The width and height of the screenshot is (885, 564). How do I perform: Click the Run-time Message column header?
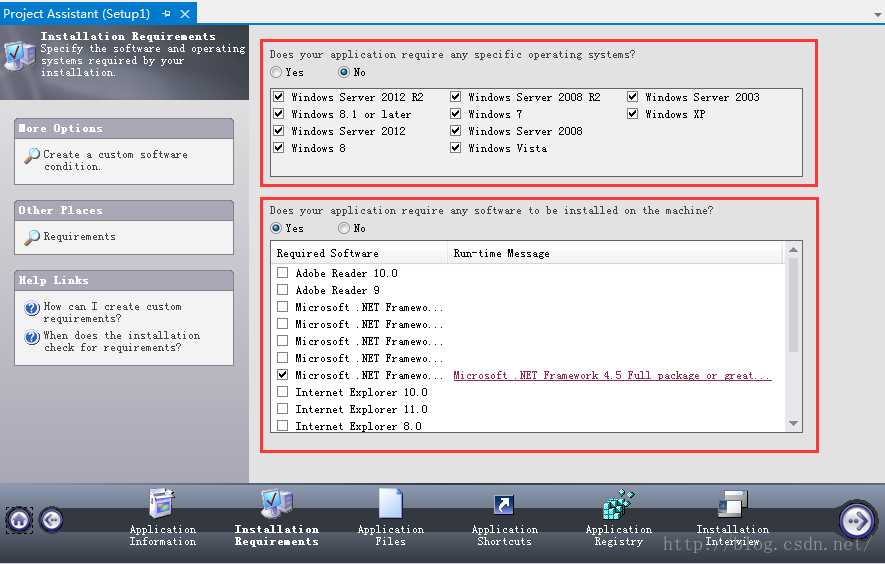coord(615,253)
